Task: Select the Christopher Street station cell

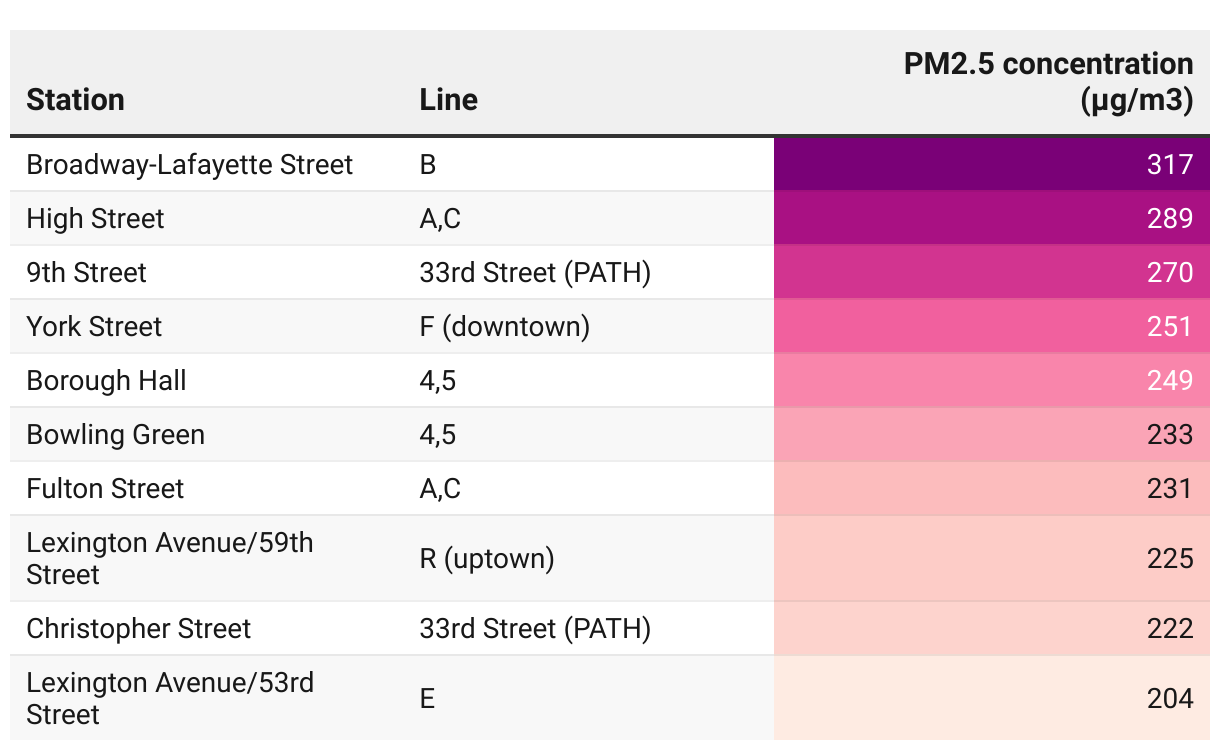Action: pyautogui.click(x=139, y=629)
